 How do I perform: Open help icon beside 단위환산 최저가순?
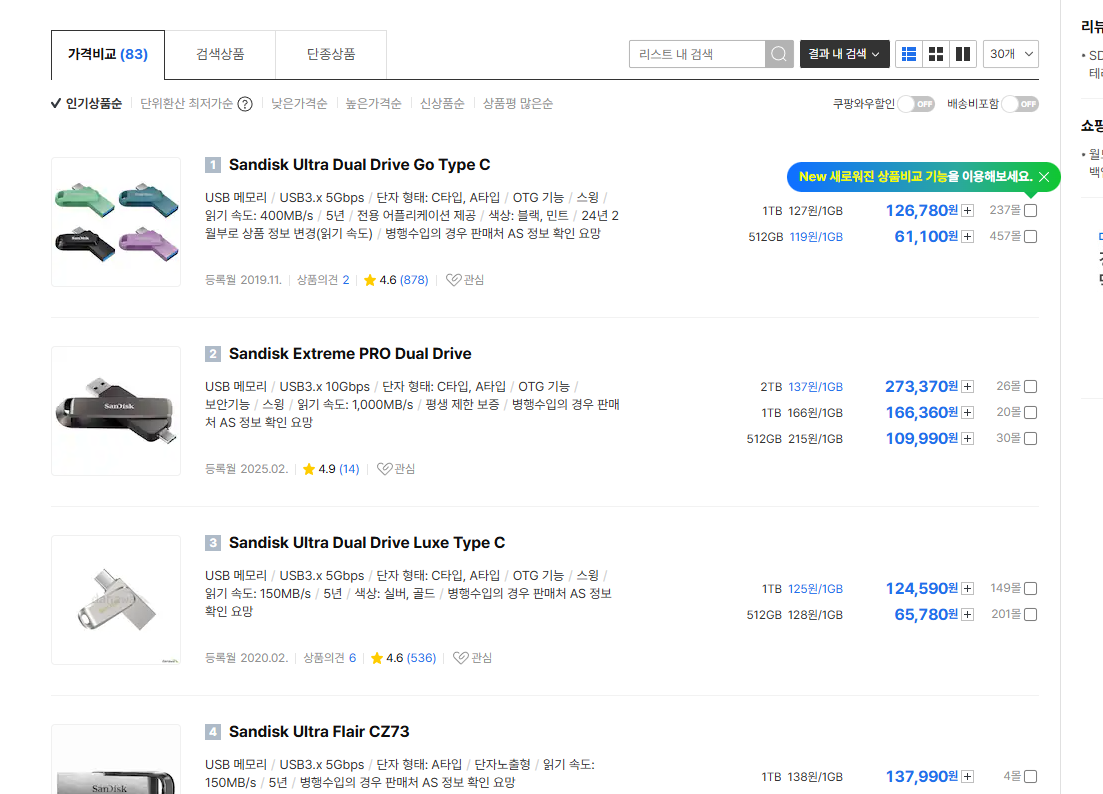245,104
